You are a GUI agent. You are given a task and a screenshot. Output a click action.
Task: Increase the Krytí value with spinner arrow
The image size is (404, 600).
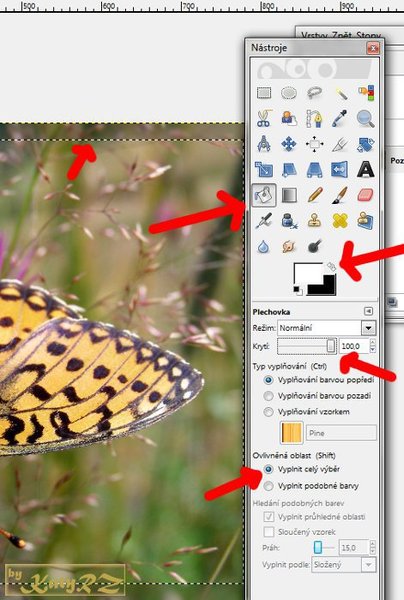(x=373, y=342)
